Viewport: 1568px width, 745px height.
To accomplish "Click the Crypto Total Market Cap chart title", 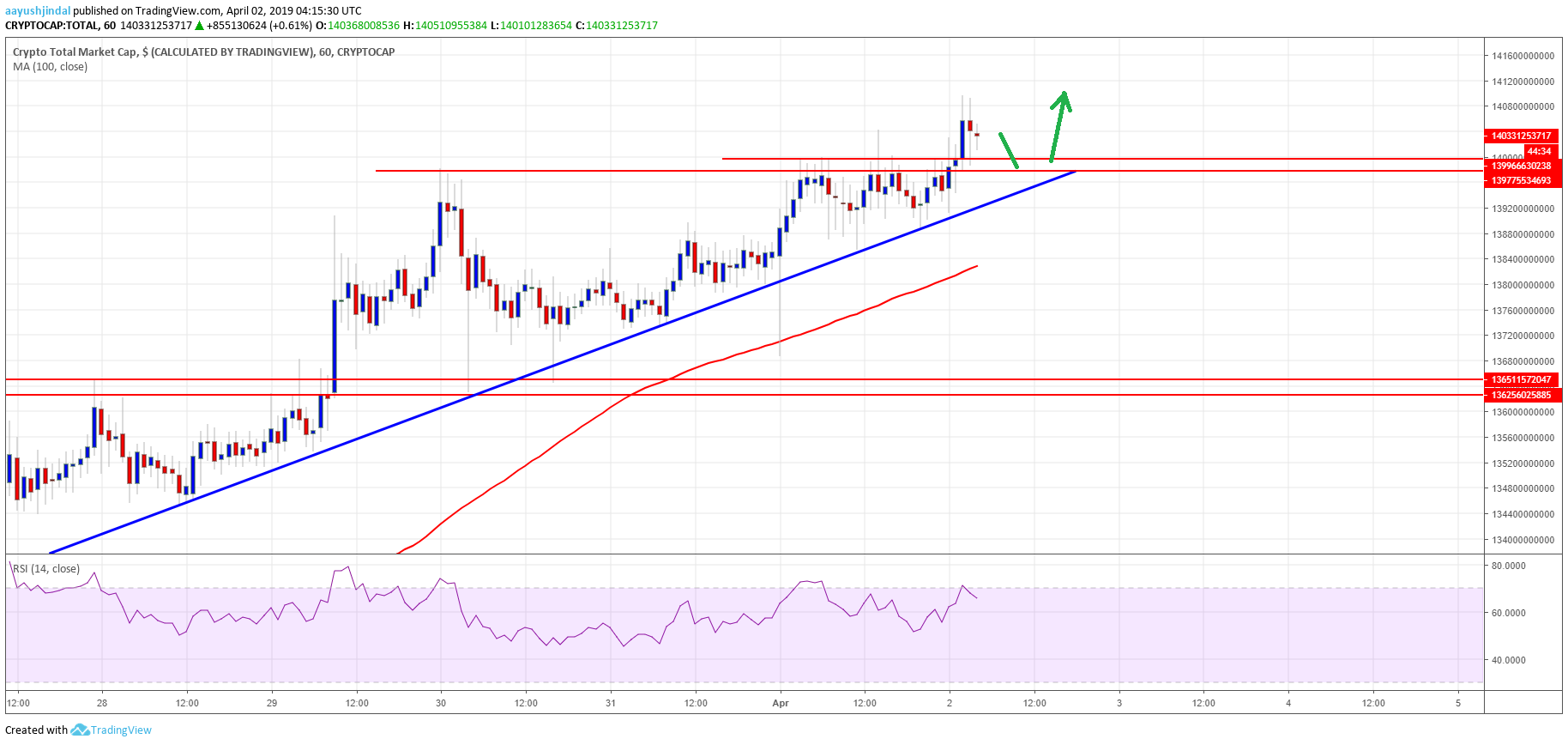I will coord(203,52).
